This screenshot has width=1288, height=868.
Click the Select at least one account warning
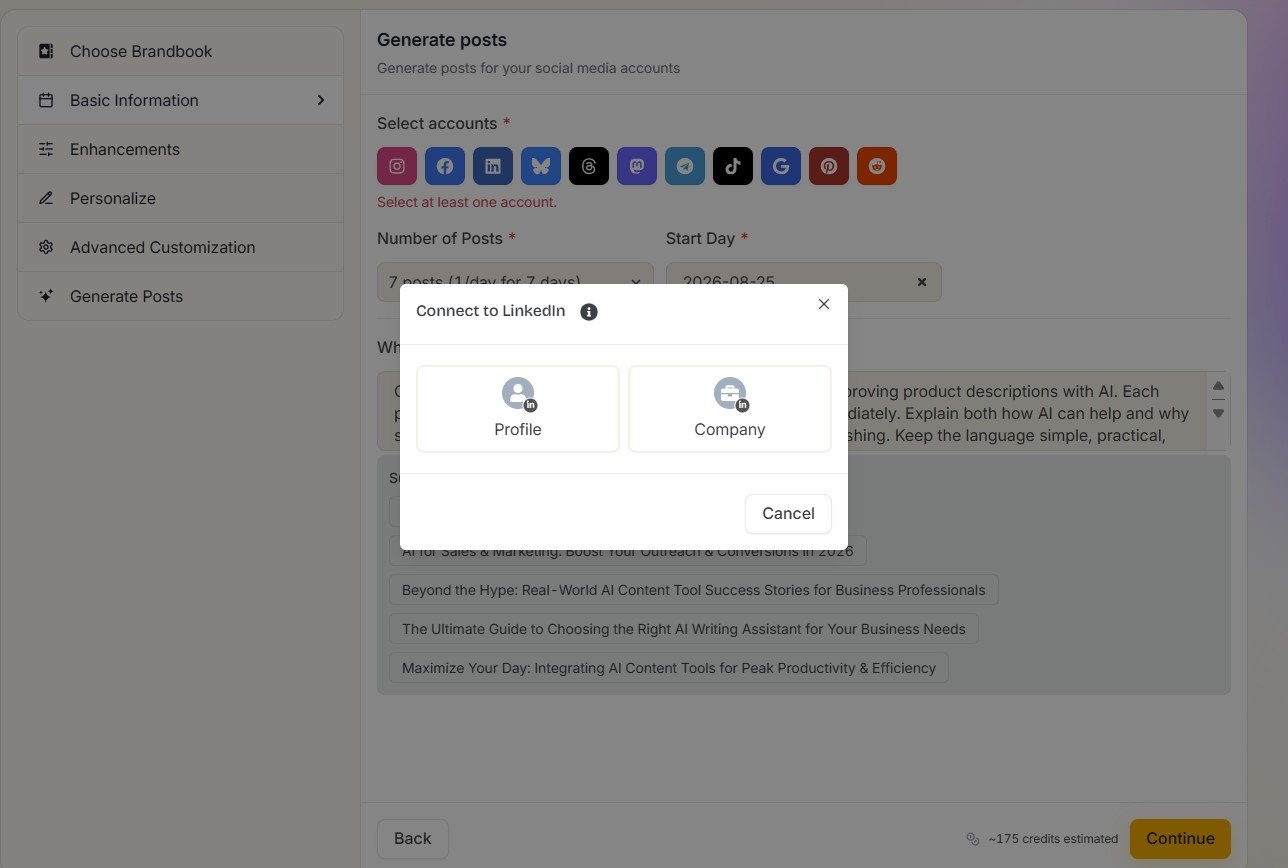[x=467, y=202]
